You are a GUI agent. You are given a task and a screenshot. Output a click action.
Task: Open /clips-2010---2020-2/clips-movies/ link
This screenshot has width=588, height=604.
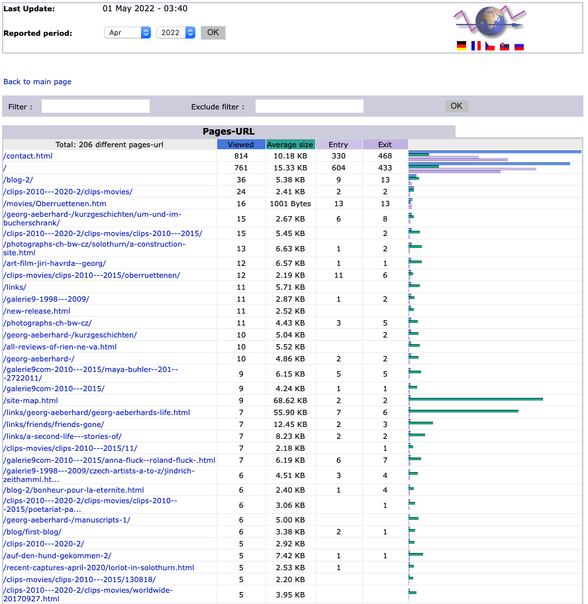click(68, 192)
